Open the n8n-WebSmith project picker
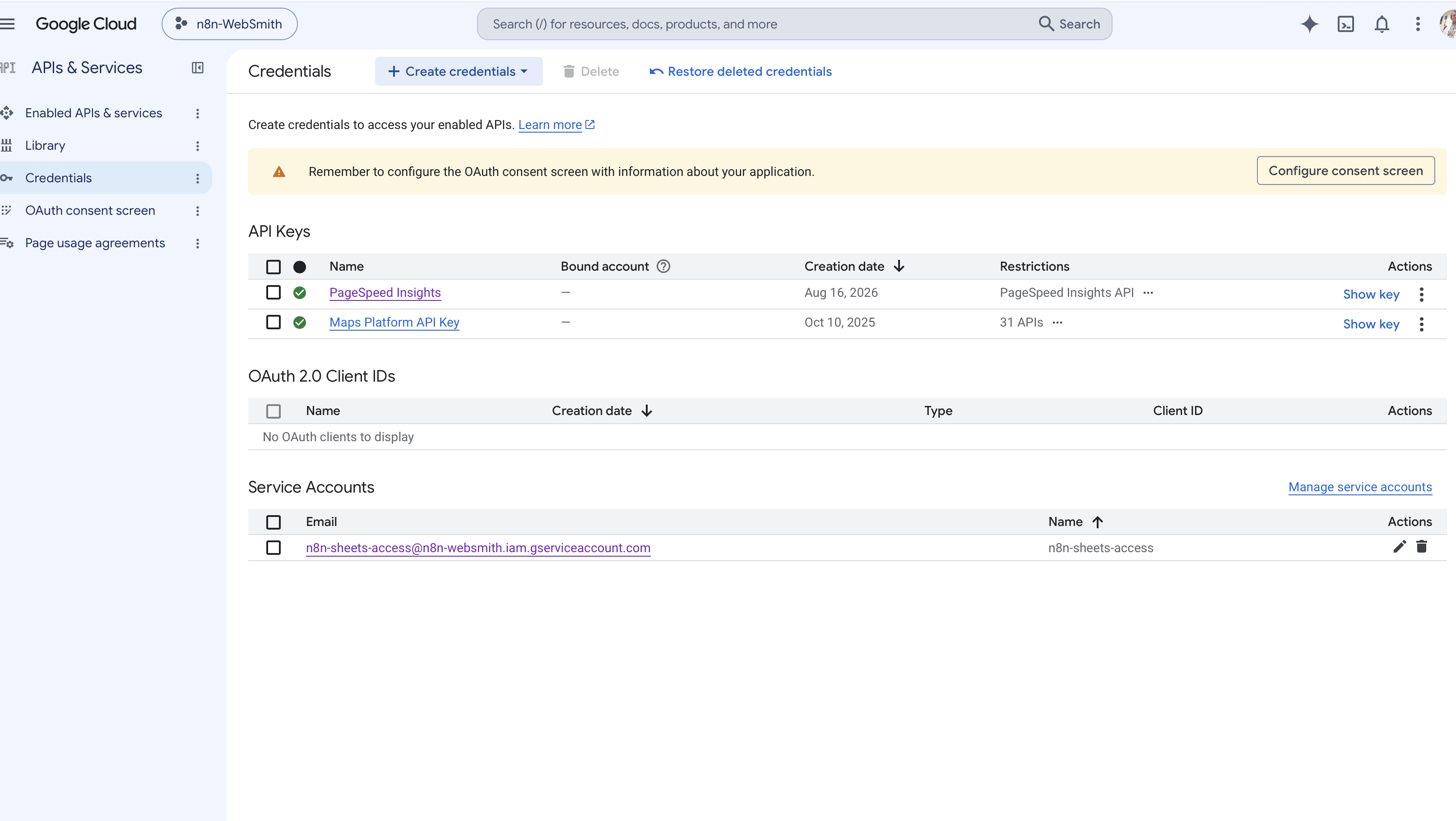 click(229, 24)
